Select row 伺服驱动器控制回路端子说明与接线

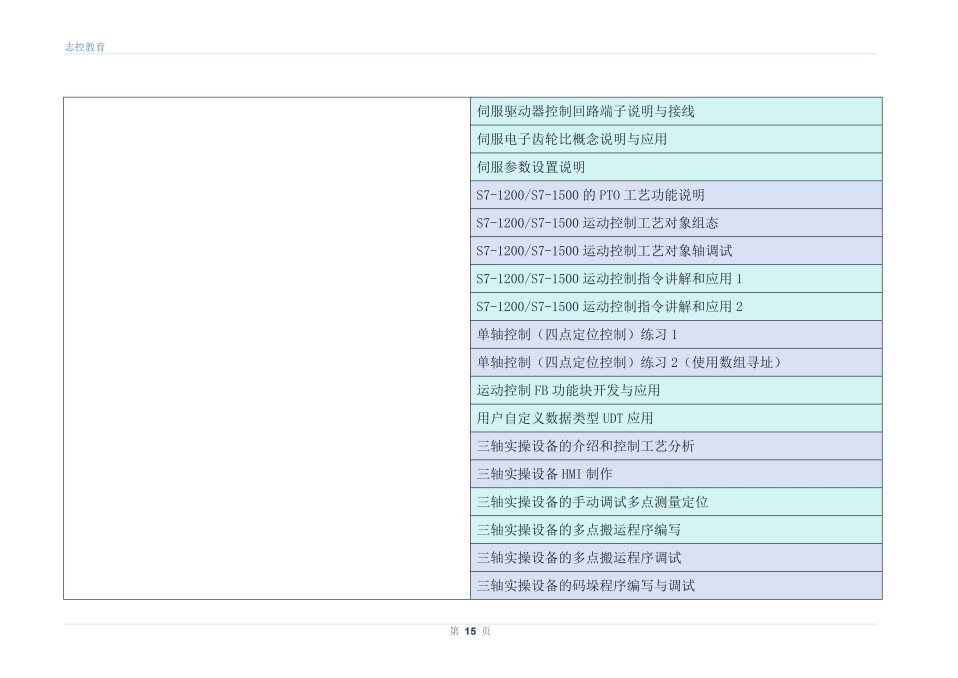(676, 111)
